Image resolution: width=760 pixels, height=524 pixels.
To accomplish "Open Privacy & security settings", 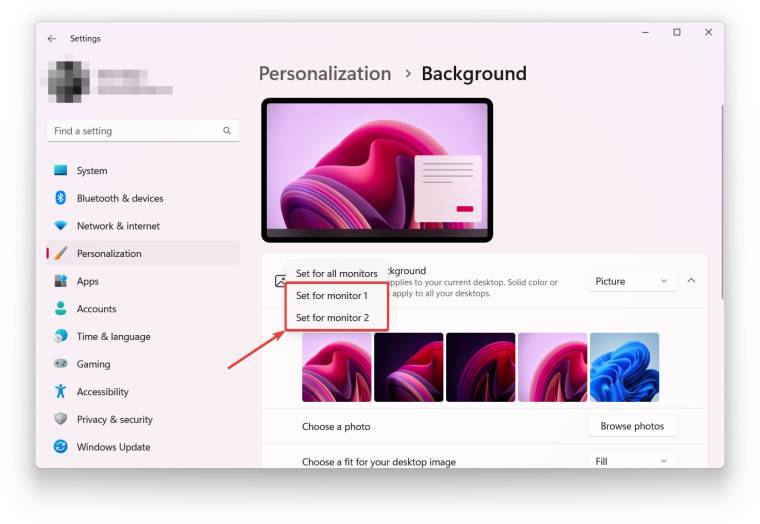I will click(x=143, y=419).
